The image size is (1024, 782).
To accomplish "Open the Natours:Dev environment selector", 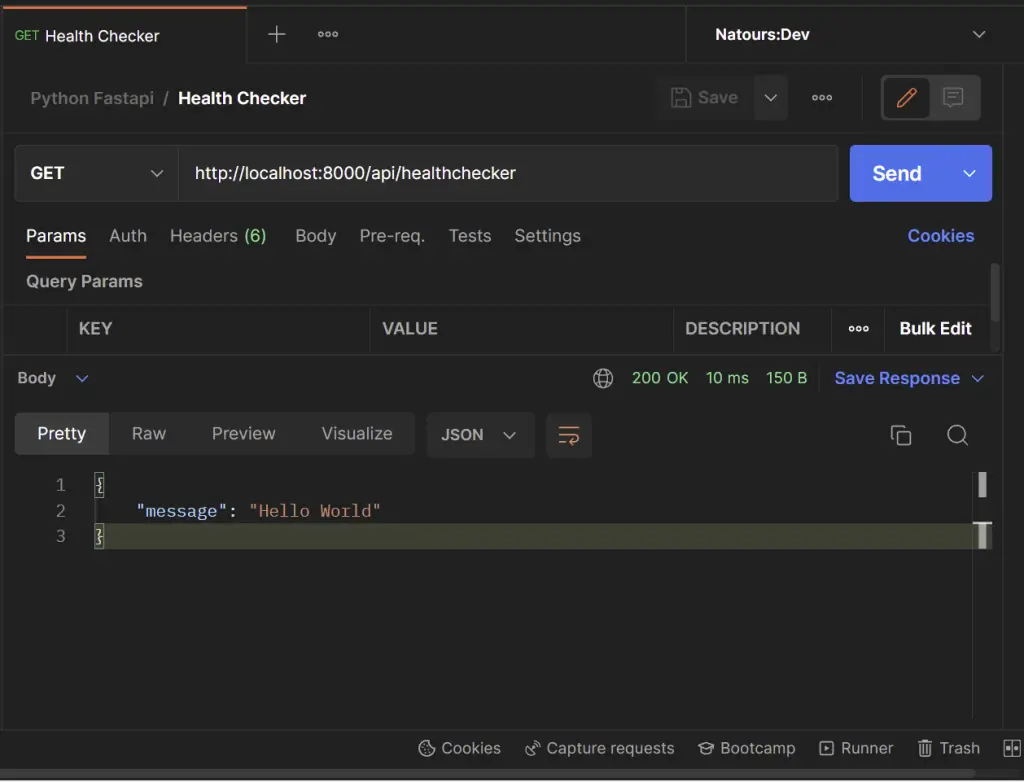I will 845,35.
